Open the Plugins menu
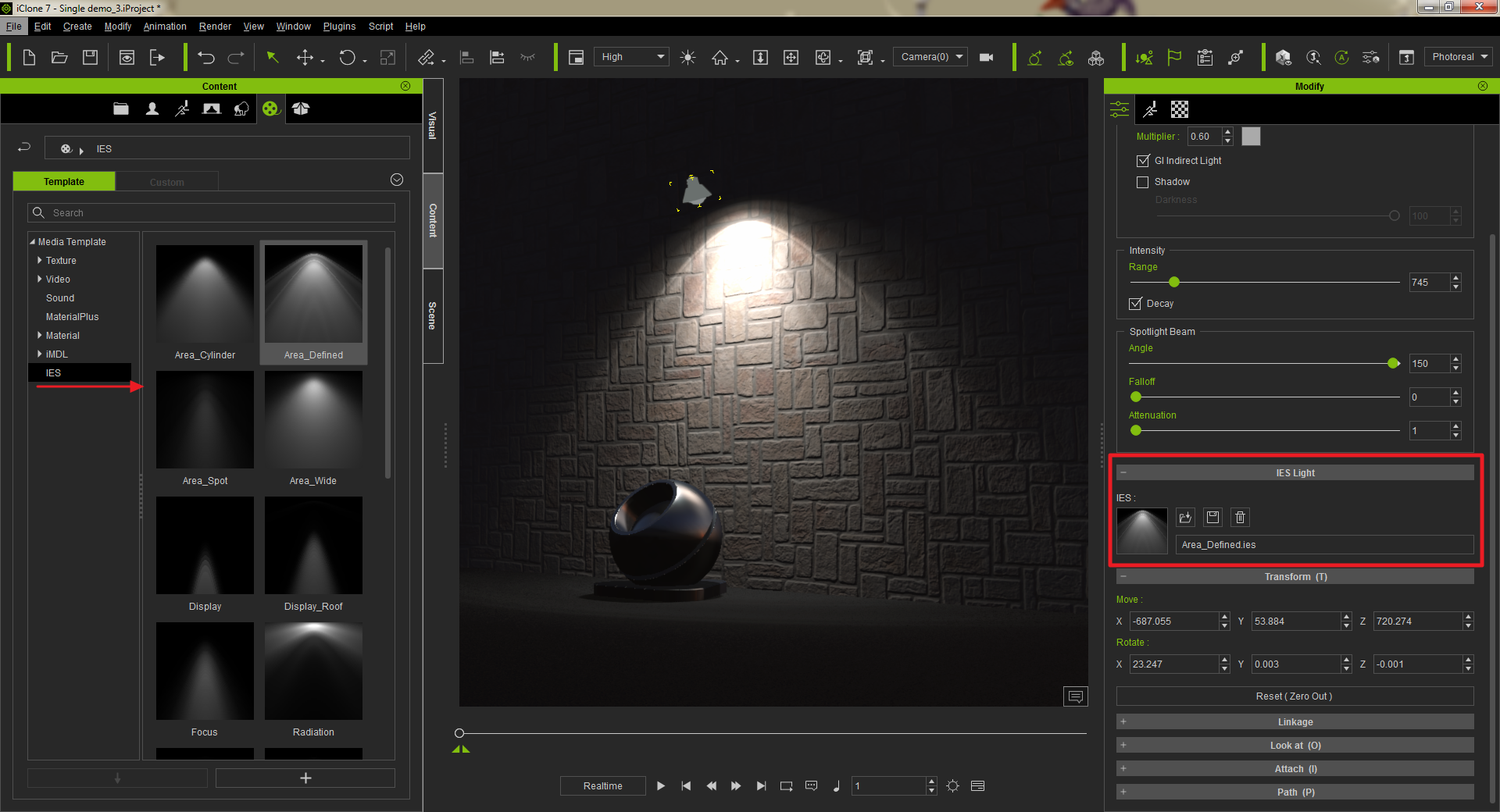Screen dimensions: 1500x812 [x=339, y=27]
